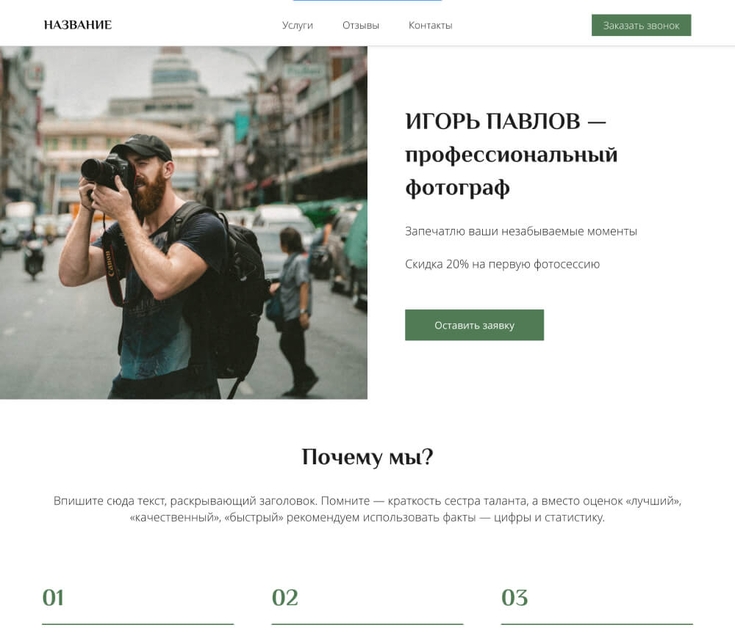Click the Впишите сюда текст description paragraph
Image resolution: width=735 pixels, height=633 pixels.
click(x=368, y=509)
